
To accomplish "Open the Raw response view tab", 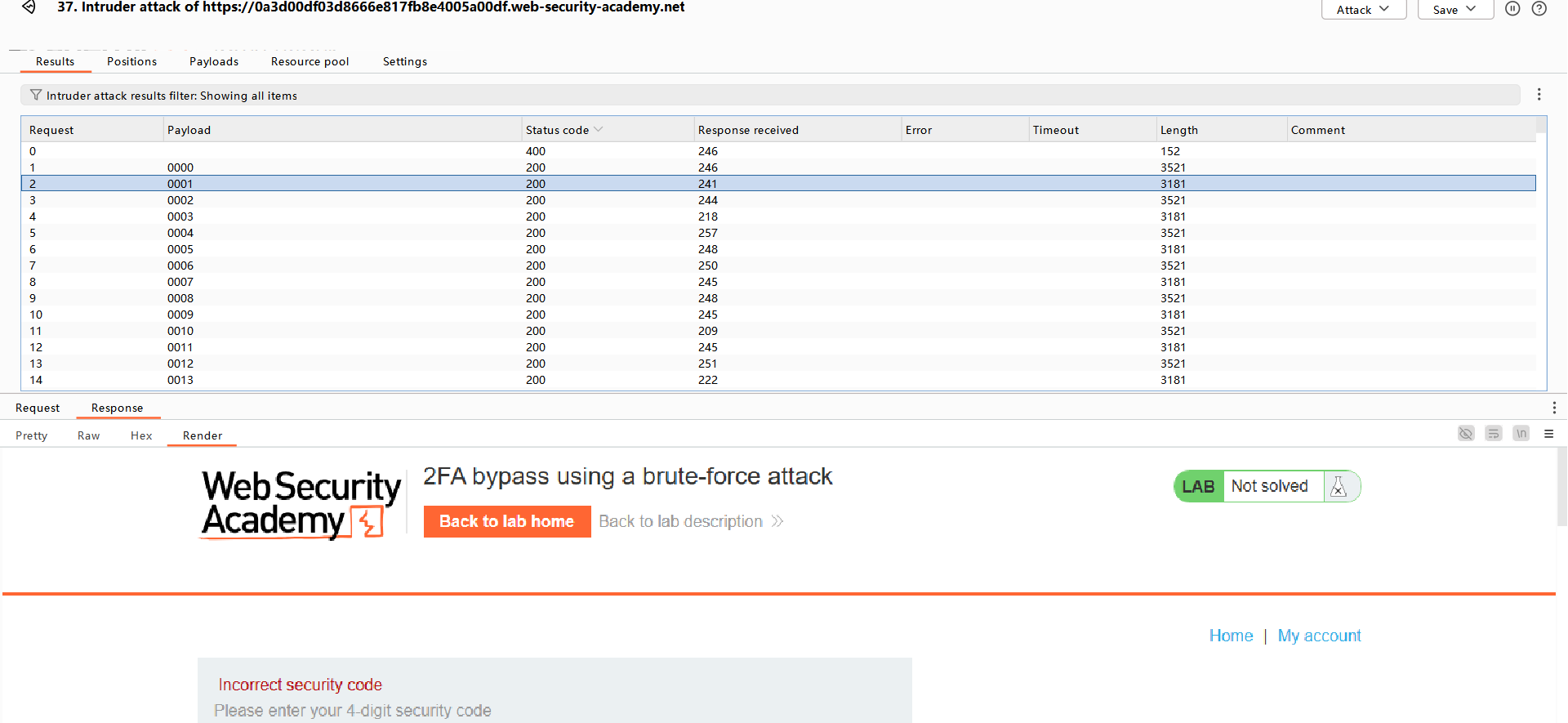I will pos(88,435).
